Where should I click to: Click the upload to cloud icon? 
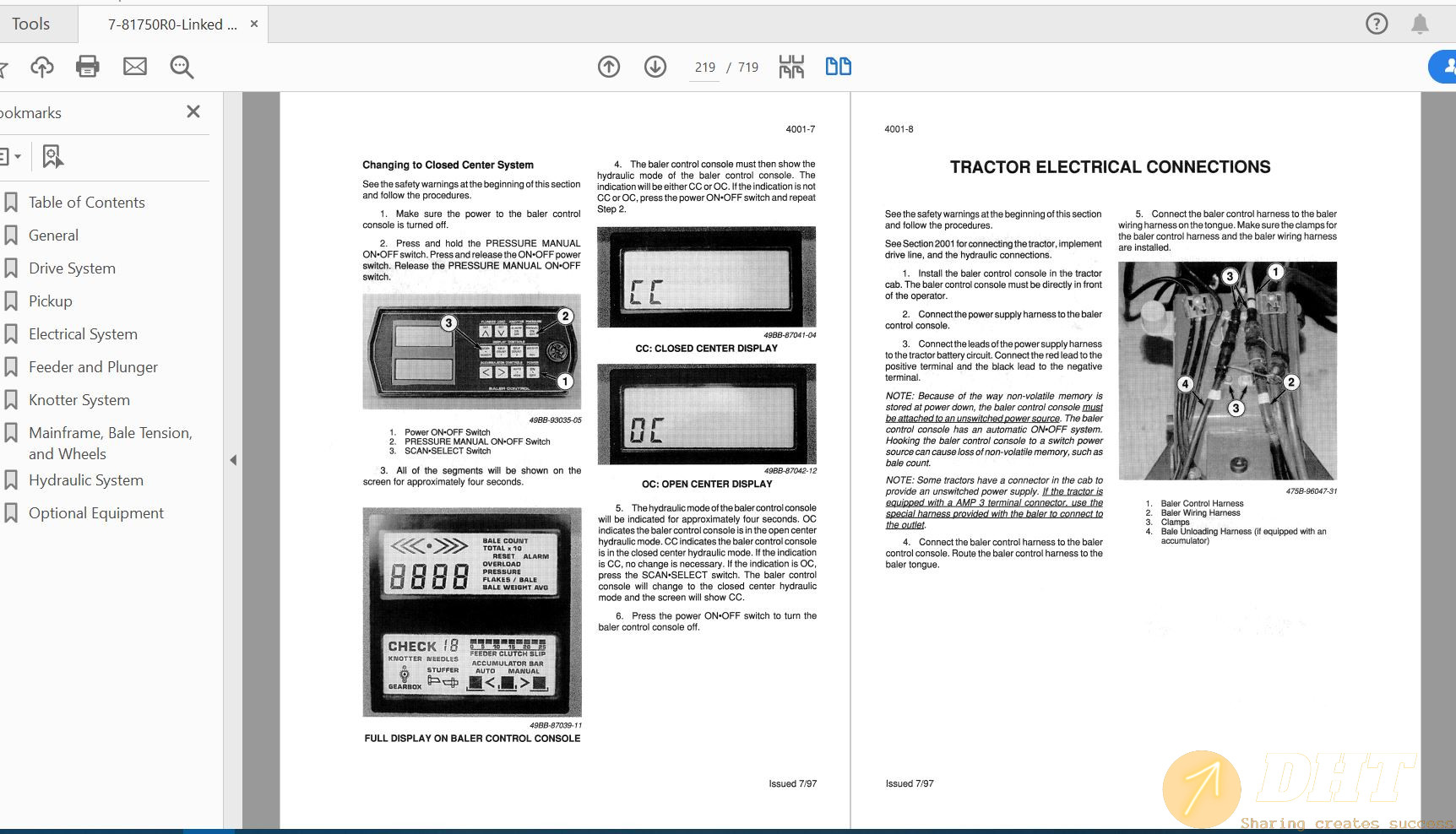coord(41,67)
